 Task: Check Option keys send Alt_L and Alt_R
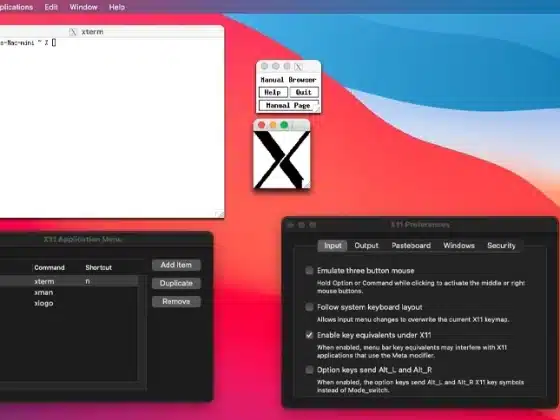[309, 370]
